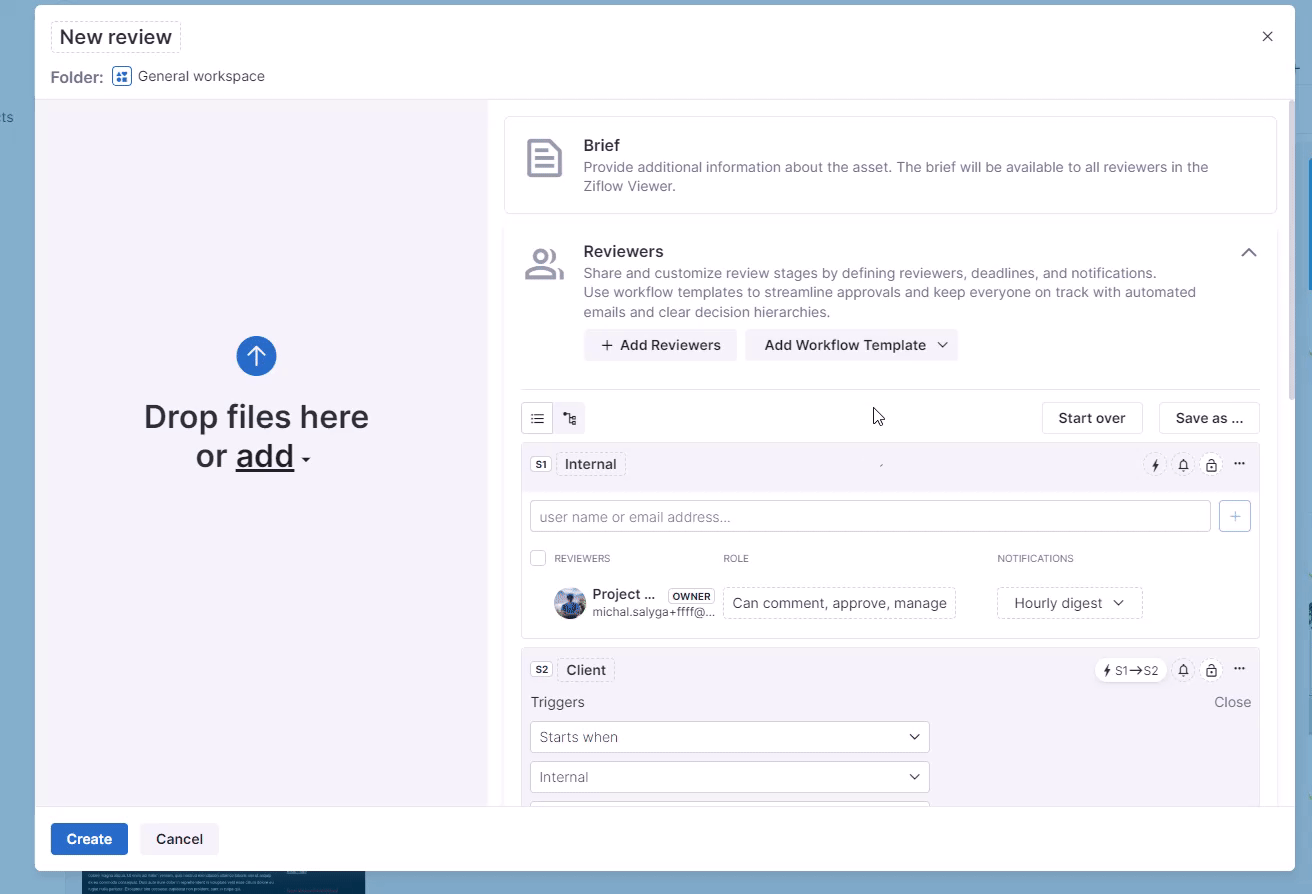Open the Internal stage selection dropdown

(730, 777)
